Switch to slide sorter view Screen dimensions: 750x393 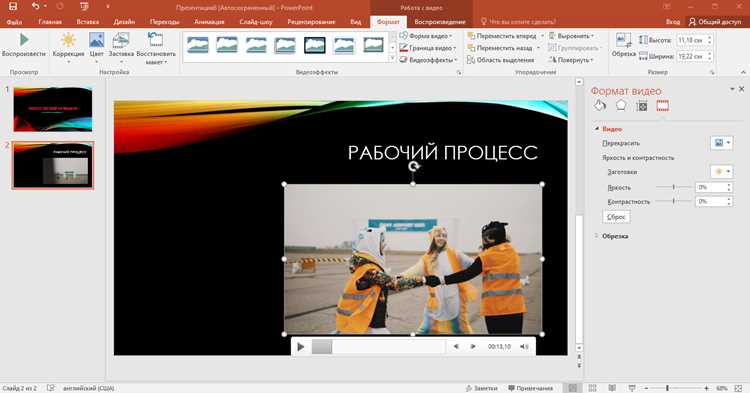(x=593, y=388)
